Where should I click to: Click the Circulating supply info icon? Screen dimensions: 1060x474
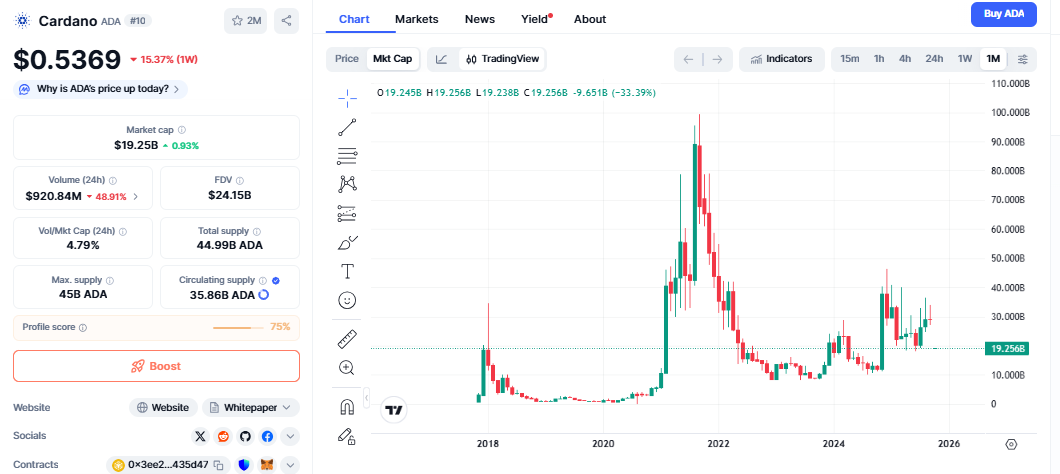pyautogui.click(x=263, y=280)
